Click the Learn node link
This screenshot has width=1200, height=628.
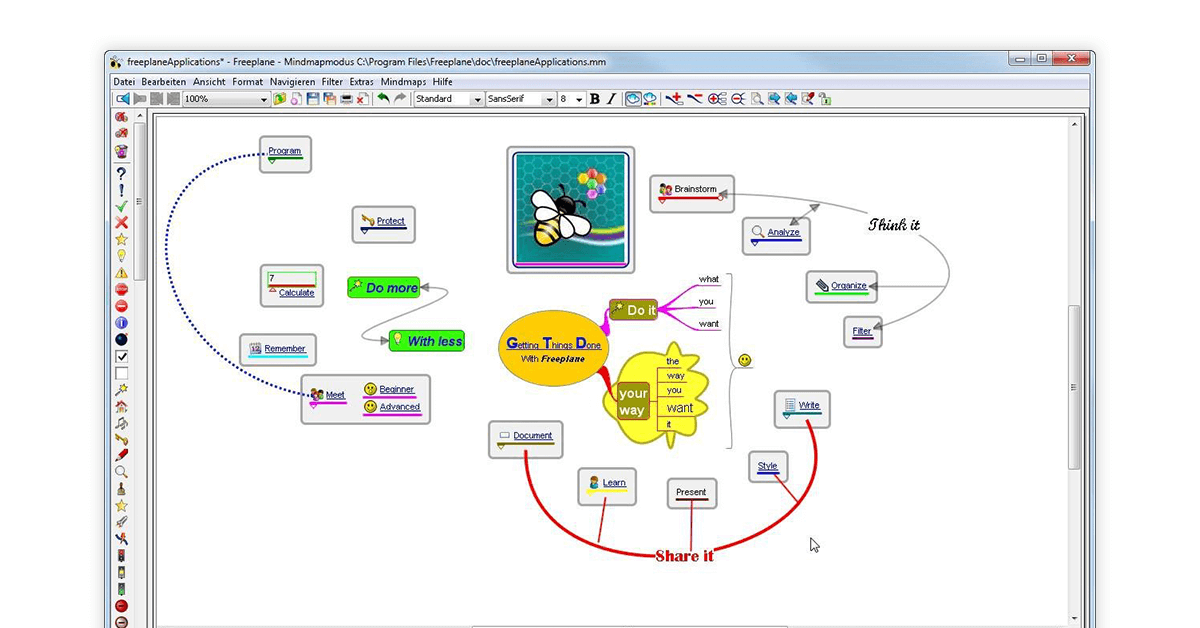[614, 483]
